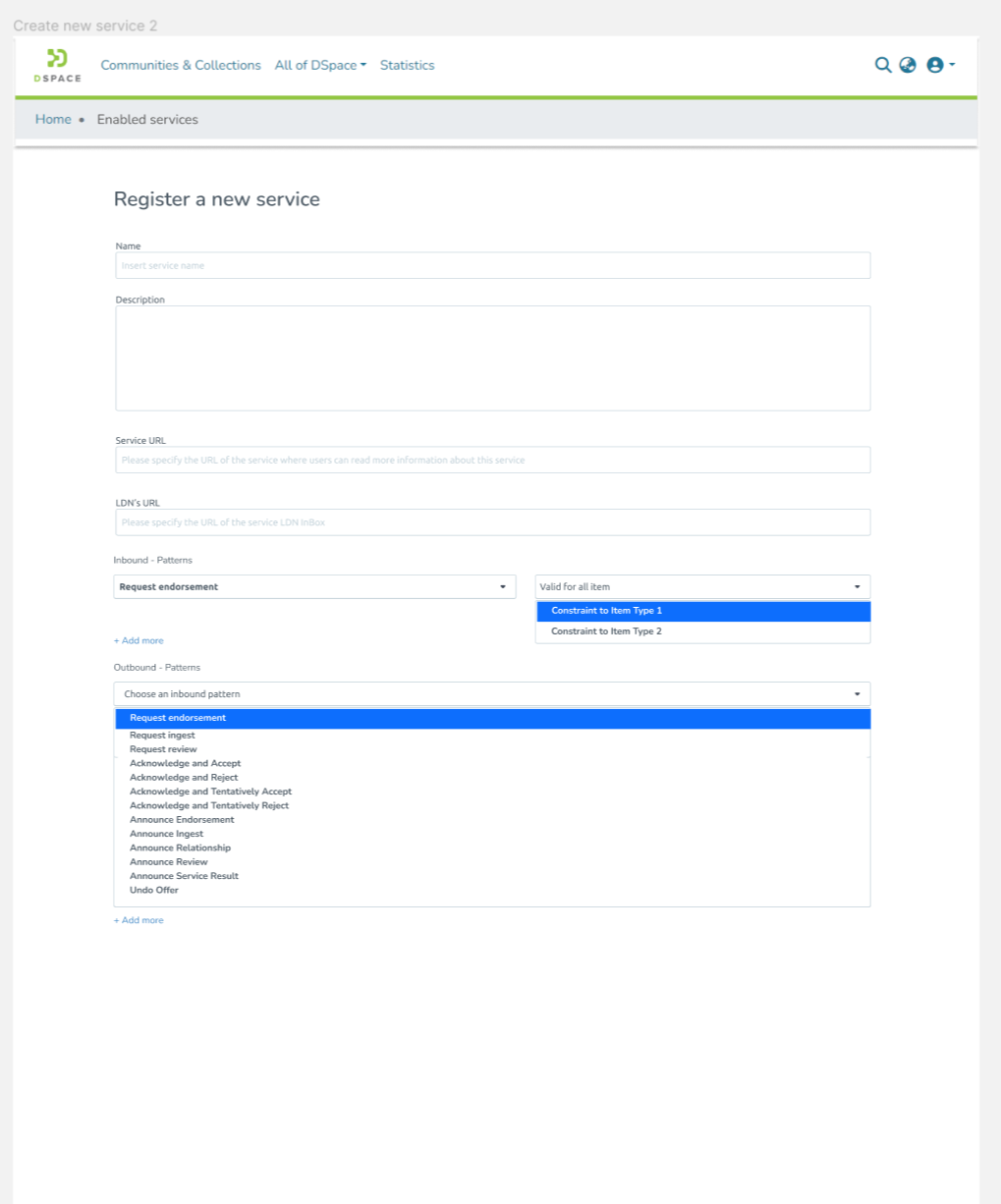The height and width of the screenshot is (1204, 1001).
Task: Toggle the Valid for all item dropdown
Action: [x=702, y=587]
